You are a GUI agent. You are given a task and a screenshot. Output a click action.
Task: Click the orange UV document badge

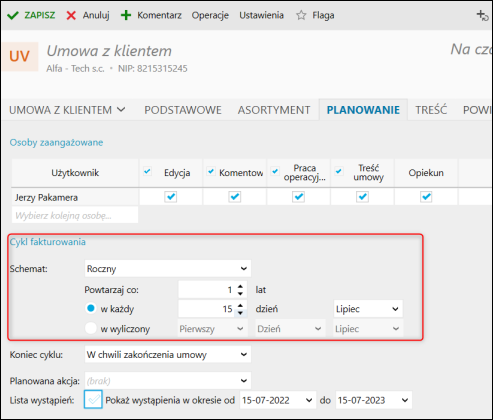tap(19, 56)
